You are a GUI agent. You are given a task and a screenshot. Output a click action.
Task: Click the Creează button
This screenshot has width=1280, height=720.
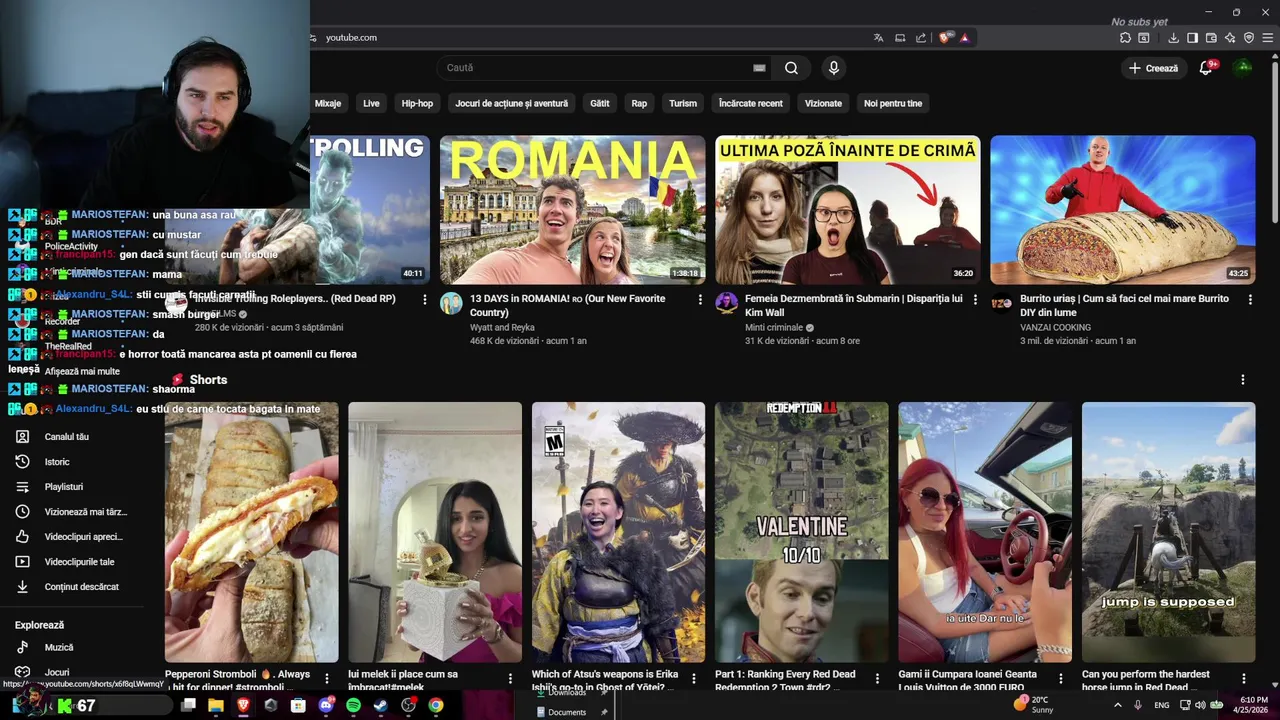coord(1153,68)
